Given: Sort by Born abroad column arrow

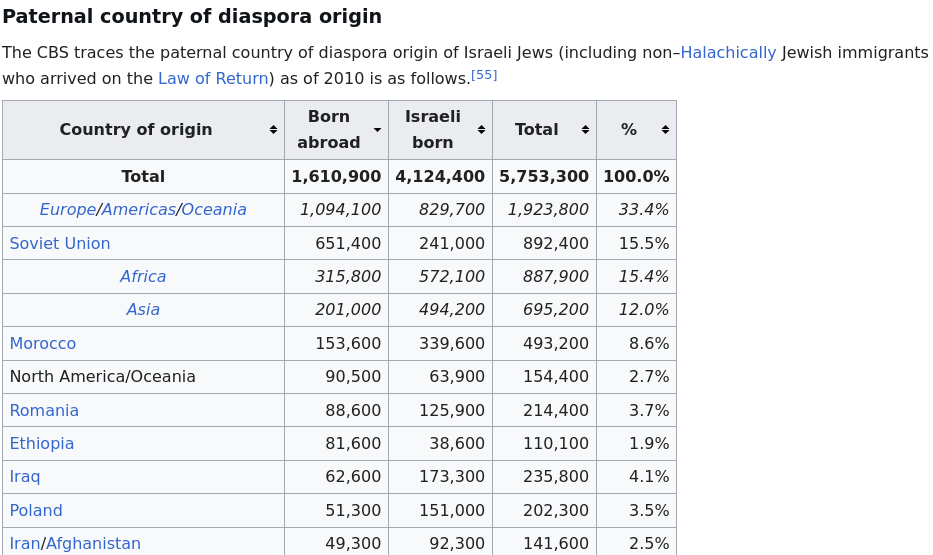Looking at the screenshot, I should click(377, 130).
